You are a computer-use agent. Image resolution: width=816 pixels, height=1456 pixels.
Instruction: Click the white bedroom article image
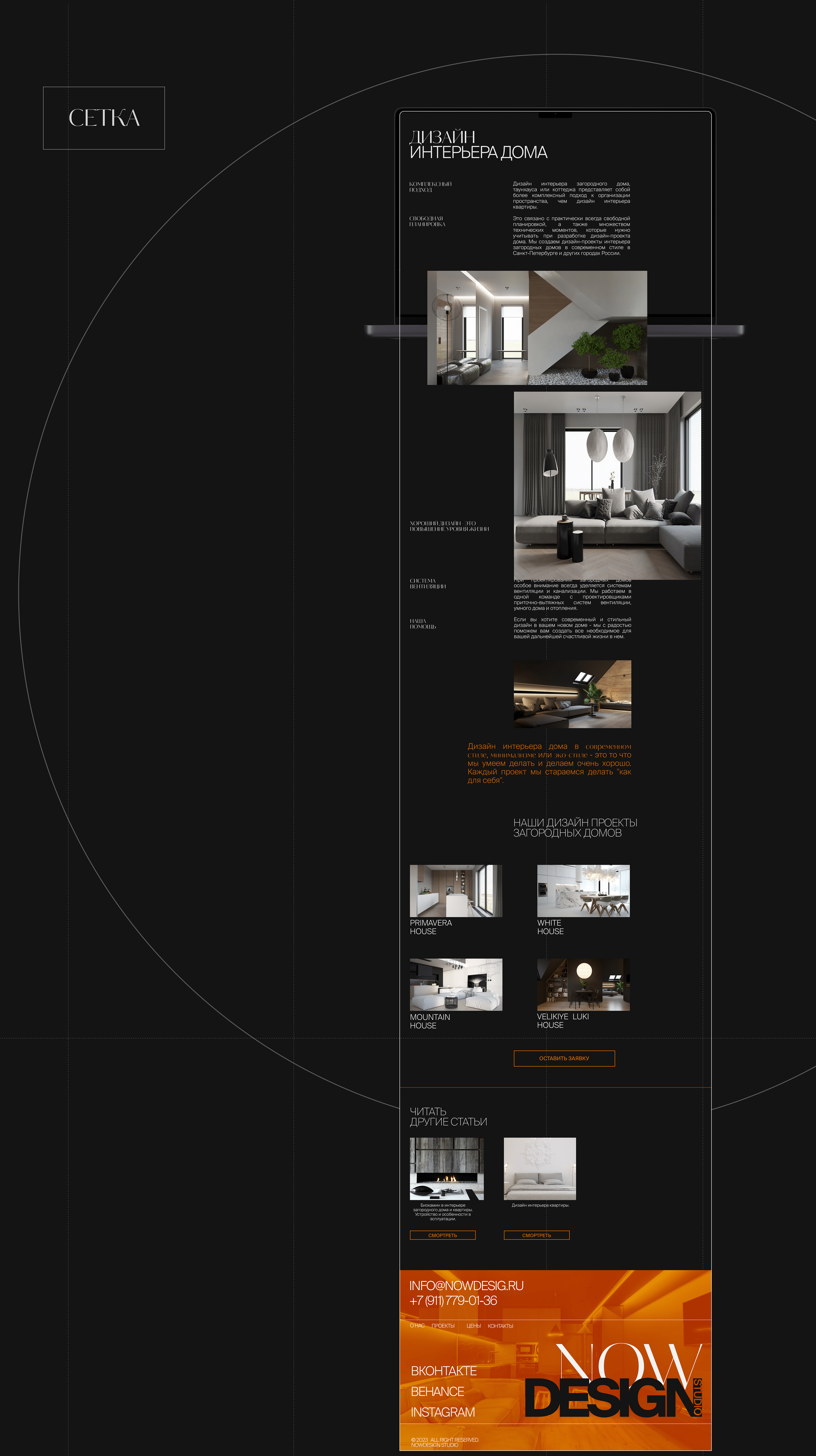point(540,1168)
